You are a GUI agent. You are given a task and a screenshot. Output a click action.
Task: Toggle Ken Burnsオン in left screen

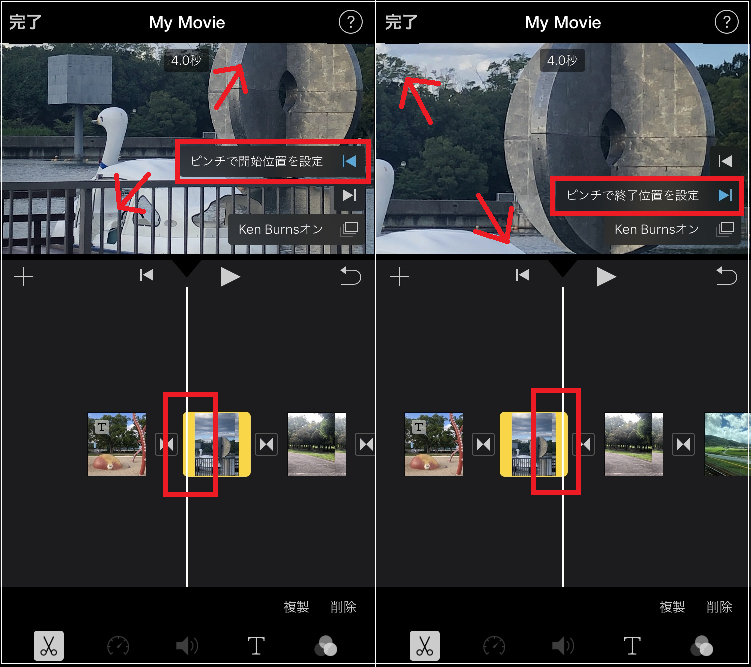point(297,229)
